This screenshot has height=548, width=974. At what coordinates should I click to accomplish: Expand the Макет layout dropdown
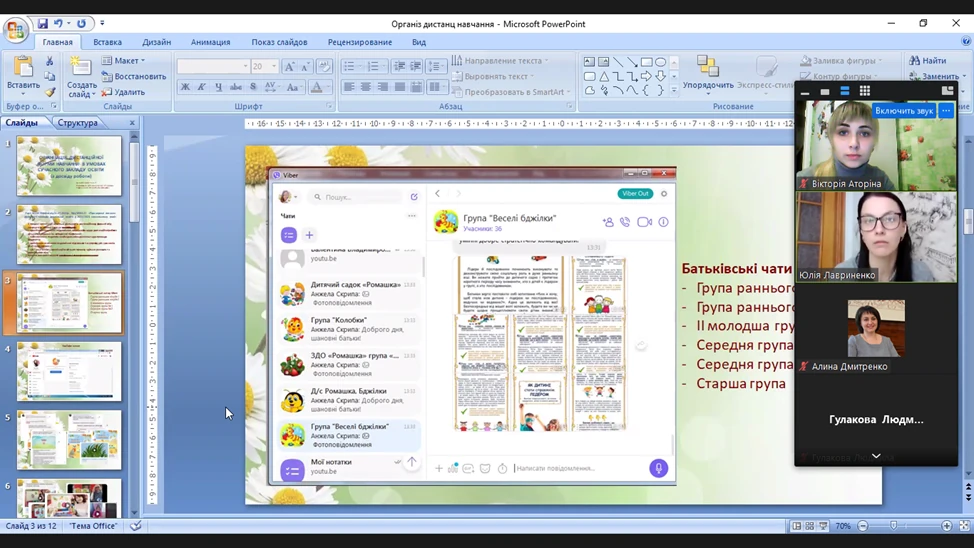click(x=124, y=61)
